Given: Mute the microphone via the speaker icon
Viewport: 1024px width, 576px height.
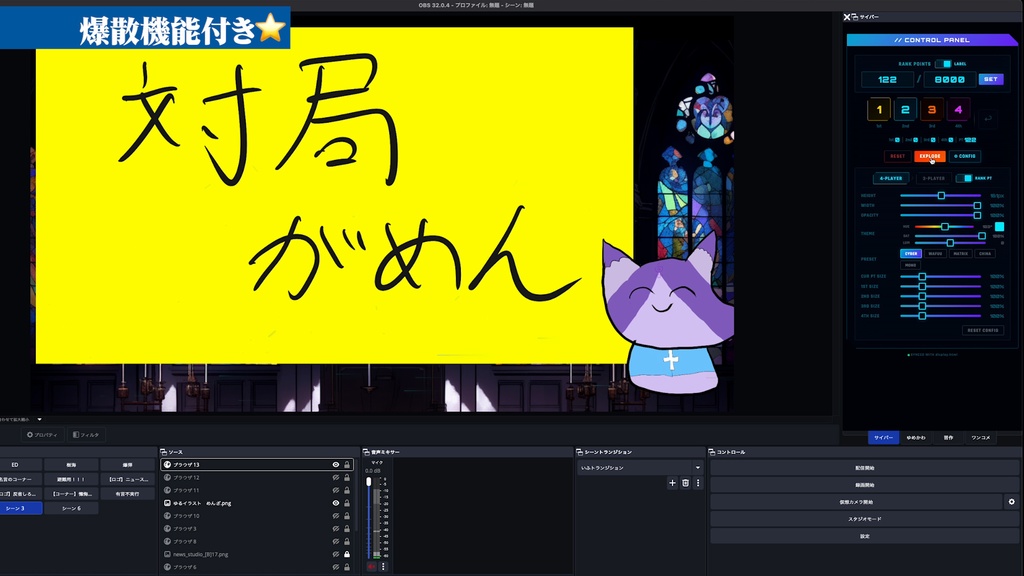Looking at the screenshot, I should (371, 565).
